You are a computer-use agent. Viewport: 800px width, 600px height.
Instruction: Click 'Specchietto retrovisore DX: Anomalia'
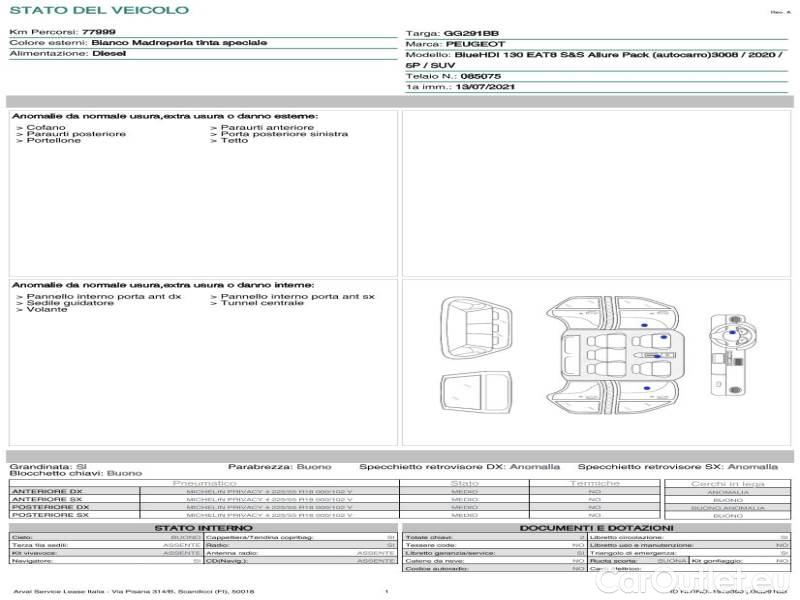(x=459, y=466)
